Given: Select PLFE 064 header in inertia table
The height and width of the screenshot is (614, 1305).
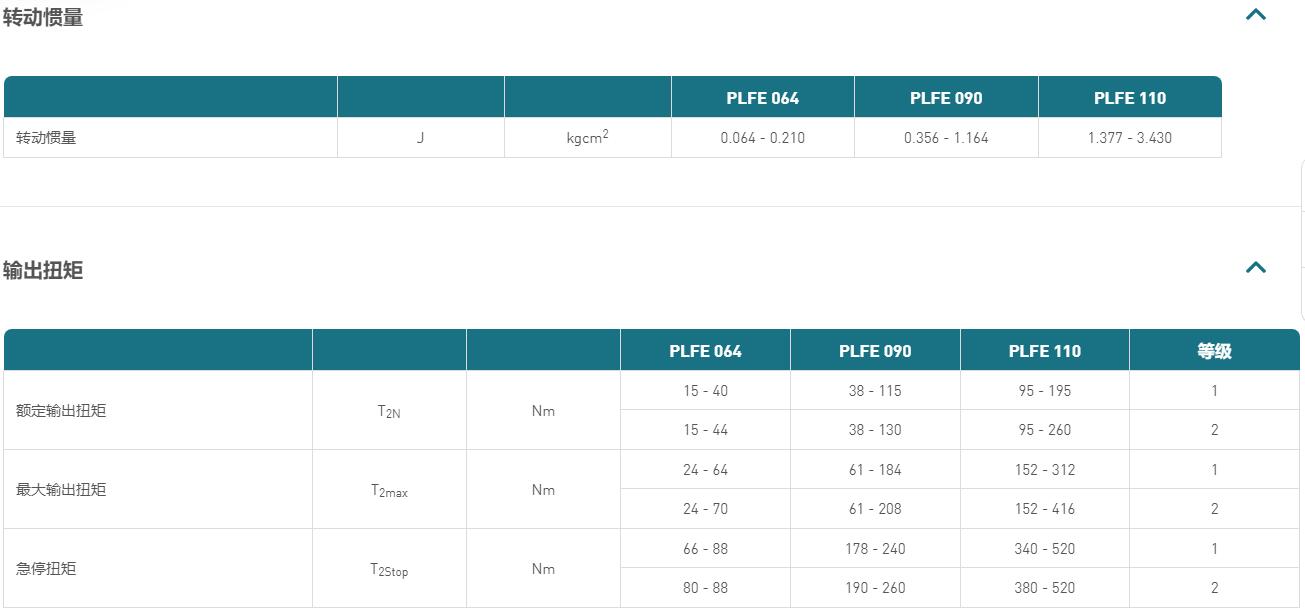Looking at the screenshot, I should [762, 98].
